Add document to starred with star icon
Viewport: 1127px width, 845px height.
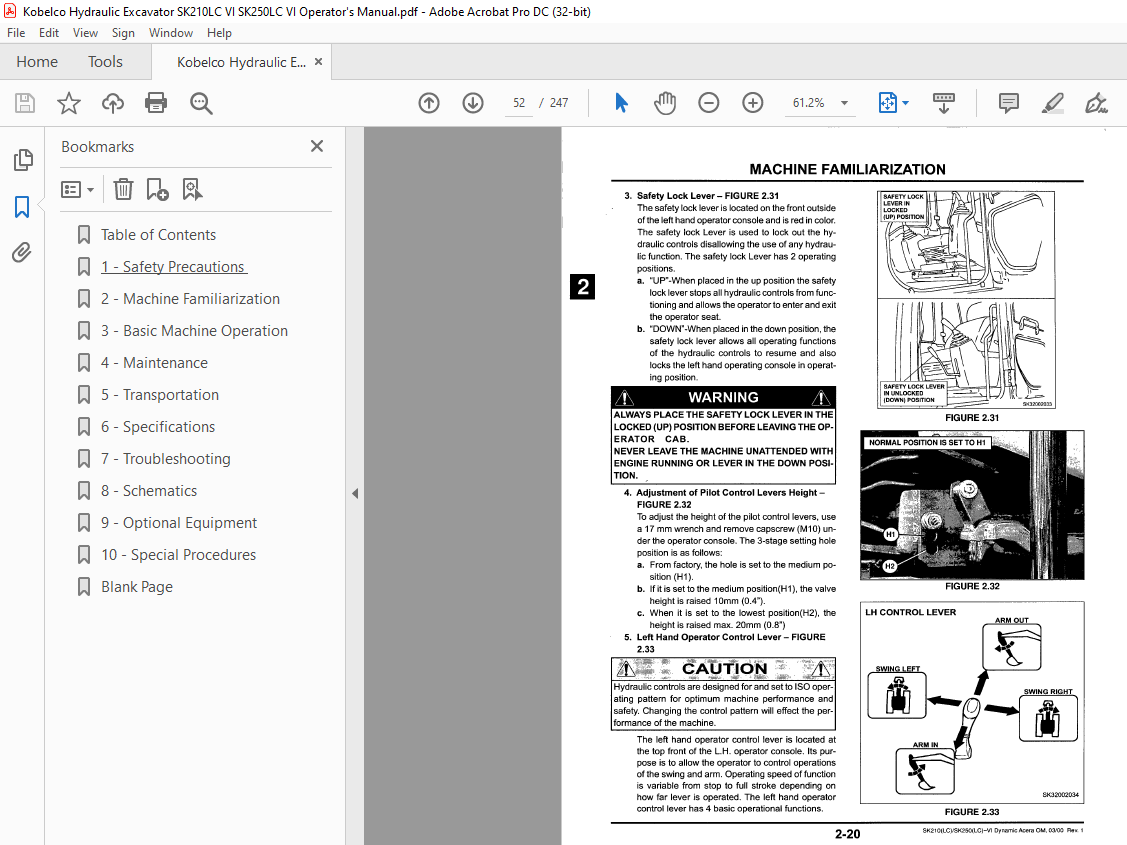click(69, 103)
